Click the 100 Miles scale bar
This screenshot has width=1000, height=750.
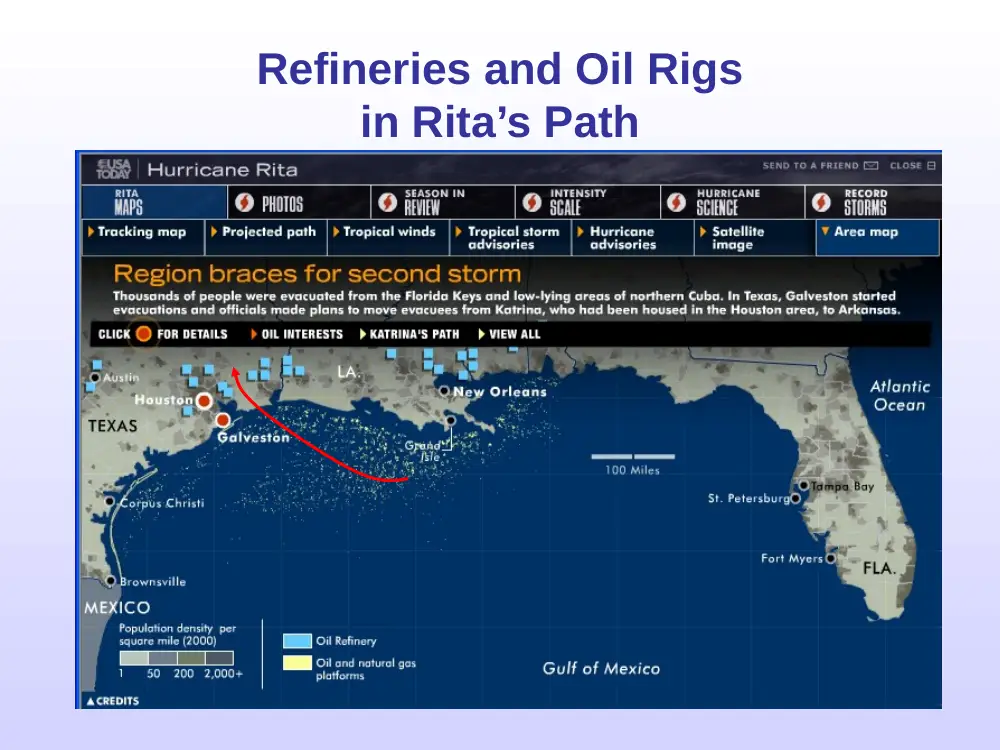(633, 457)
